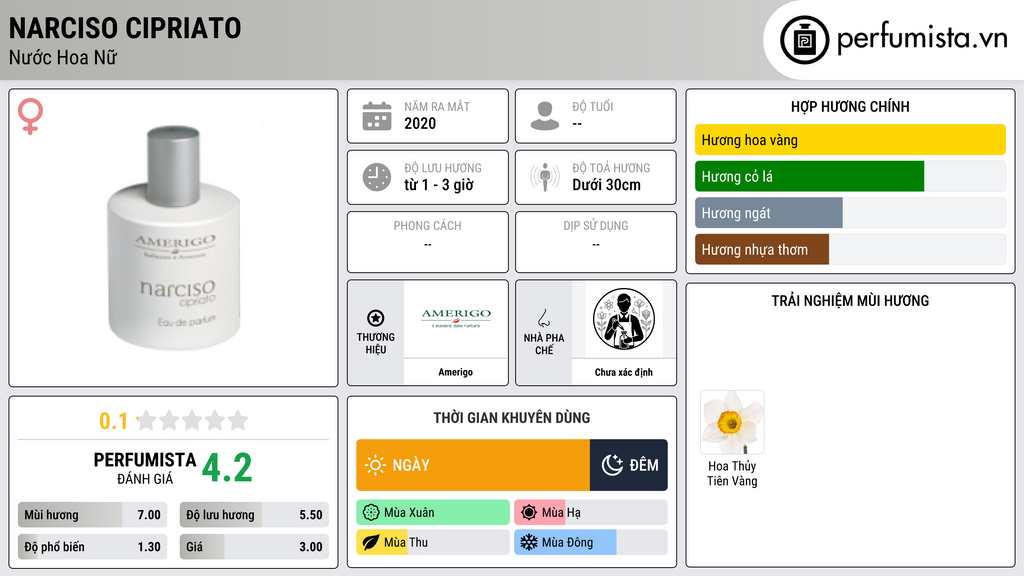Click the green 4.2 Perfumista score
This screenshot has width=1024, height=576.
pyautogui.click(x=227, y=468)
